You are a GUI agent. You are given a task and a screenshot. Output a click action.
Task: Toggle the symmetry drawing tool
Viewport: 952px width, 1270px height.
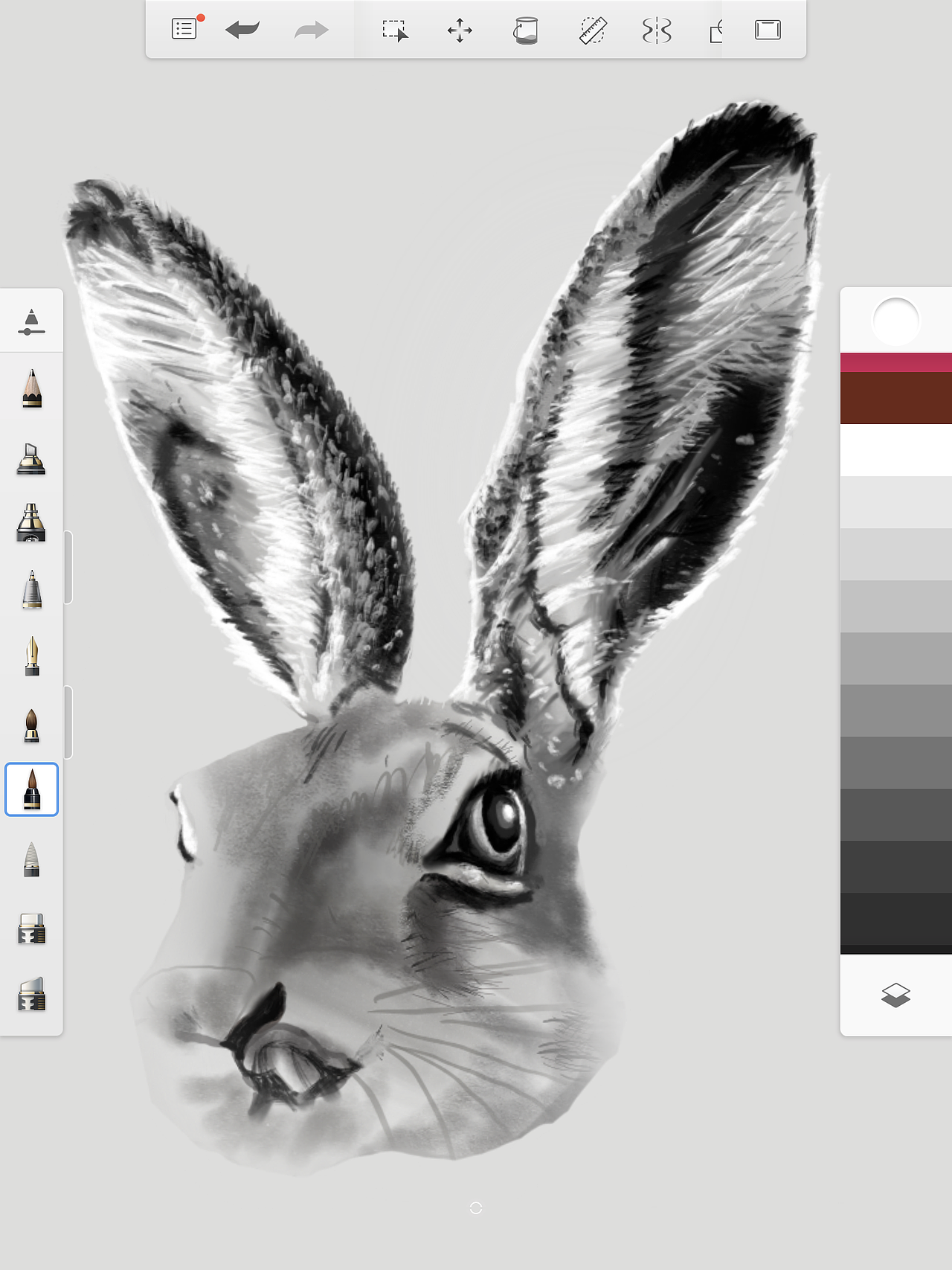tap(657, 31)
